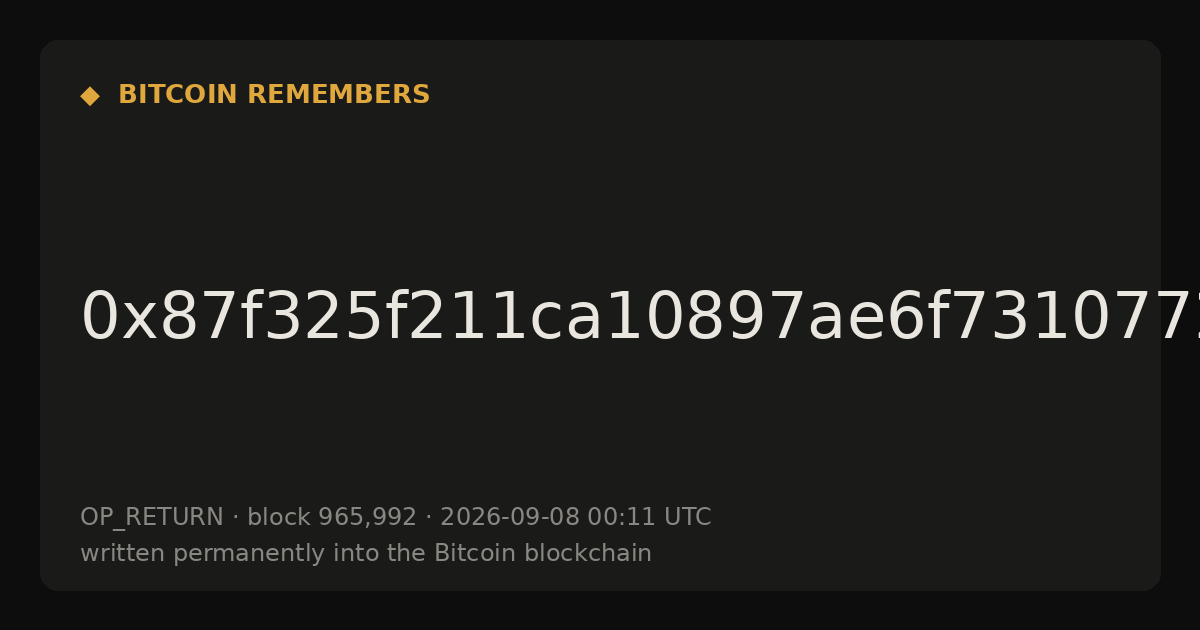Click the dot separator before the date
The width and height of the screenshot is (1200, 630).
coord(429,518)
